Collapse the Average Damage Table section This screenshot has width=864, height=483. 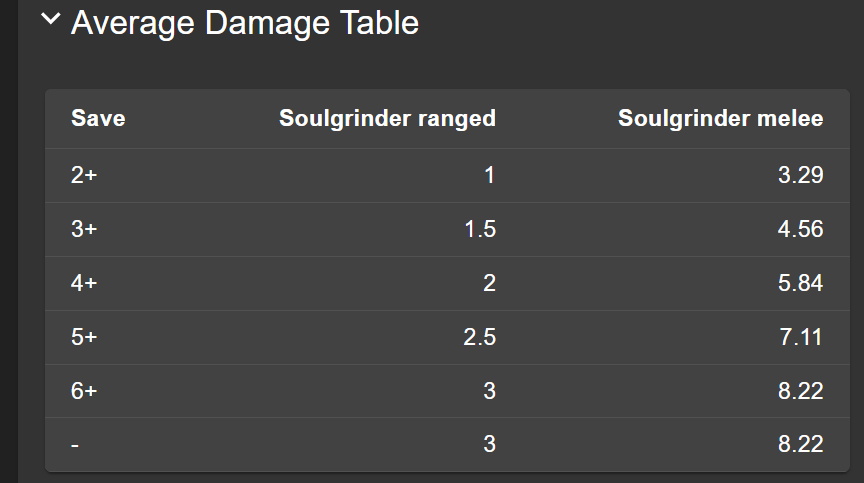tap(51, 20)
